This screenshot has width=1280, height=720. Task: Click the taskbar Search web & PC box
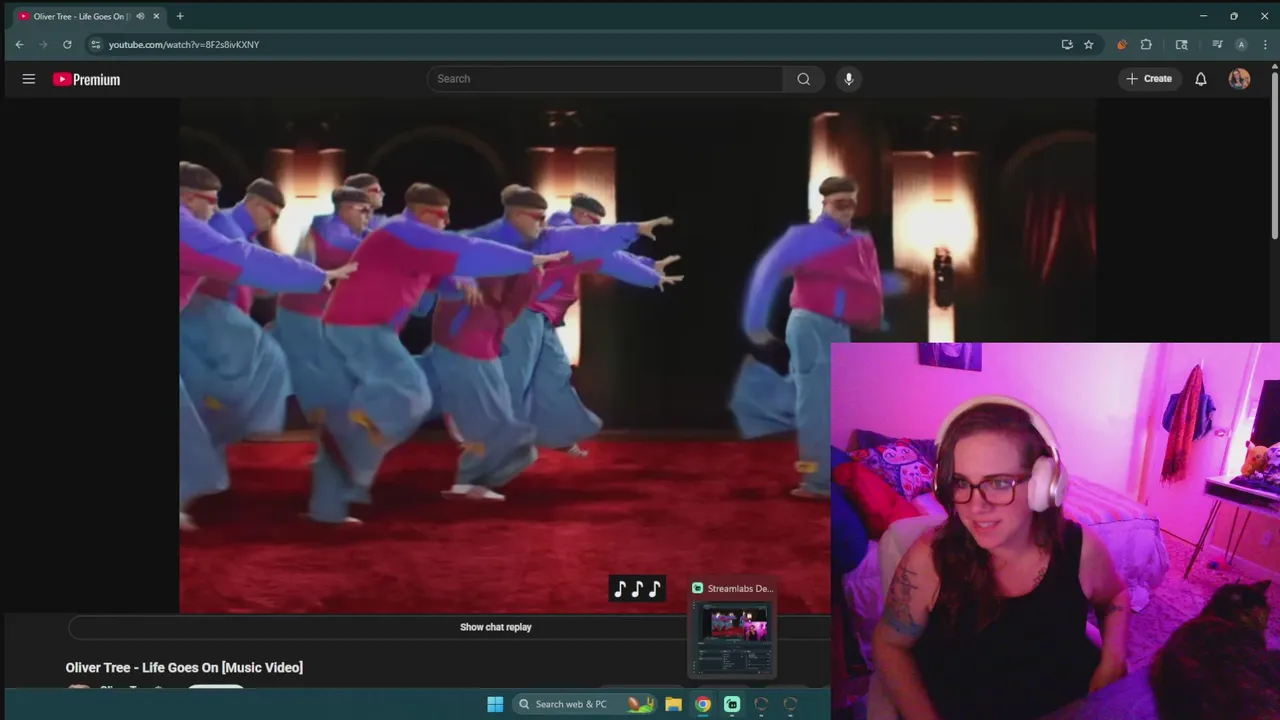click(x=584, y=704)
